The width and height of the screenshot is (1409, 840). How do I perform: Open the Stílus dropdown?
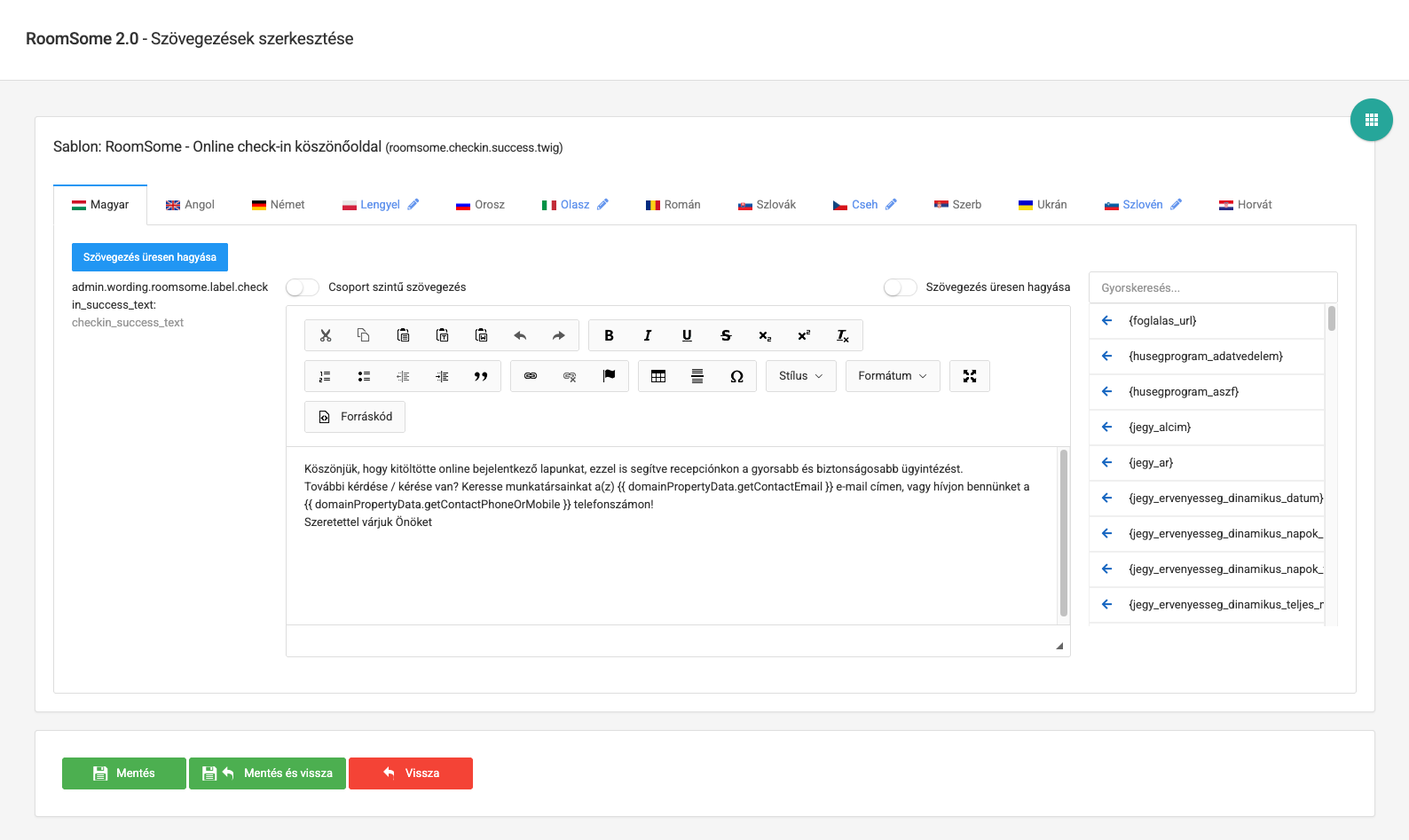pyautogui.click(x=800, y=376)
